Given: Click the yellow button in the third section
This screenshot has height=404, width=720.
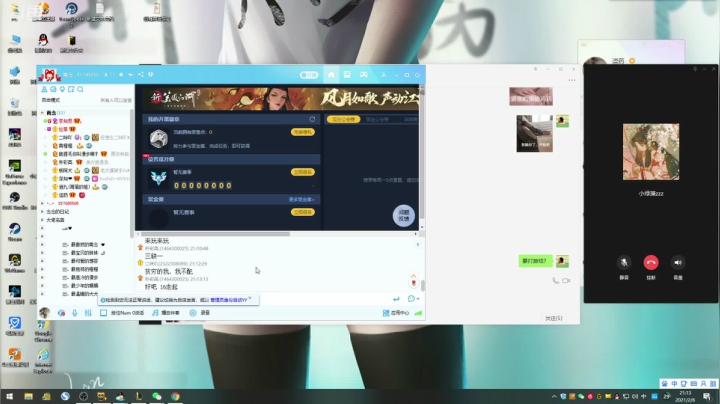Looking at the screenshot, I should 303,212.
